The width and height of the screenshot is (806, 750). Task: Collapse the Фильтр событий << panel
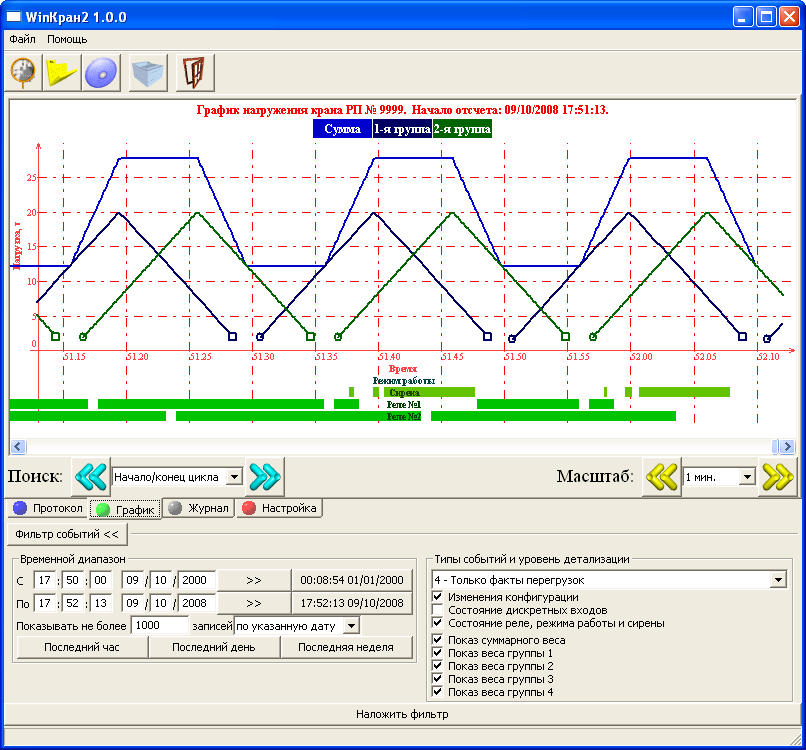(x=67, y=534)
